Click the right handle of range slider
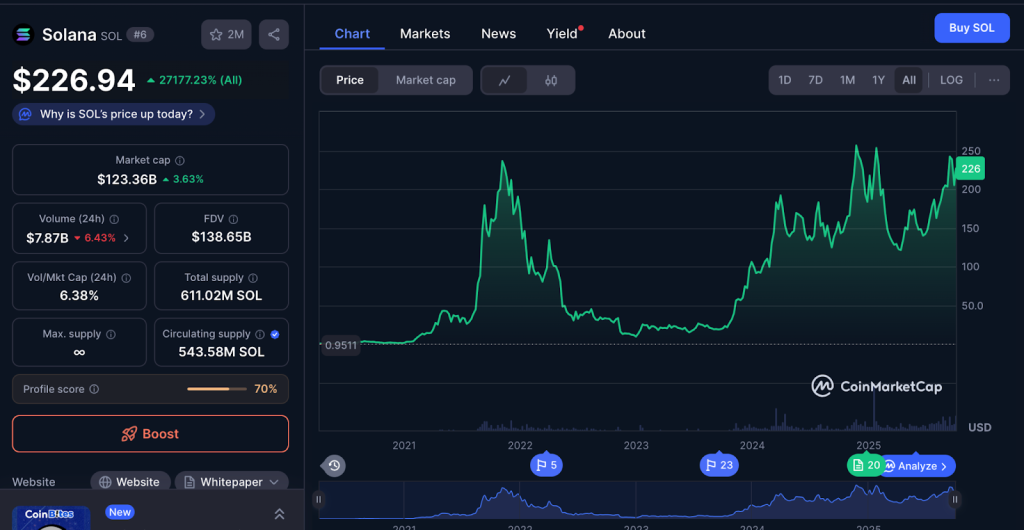 coord(955,499)
